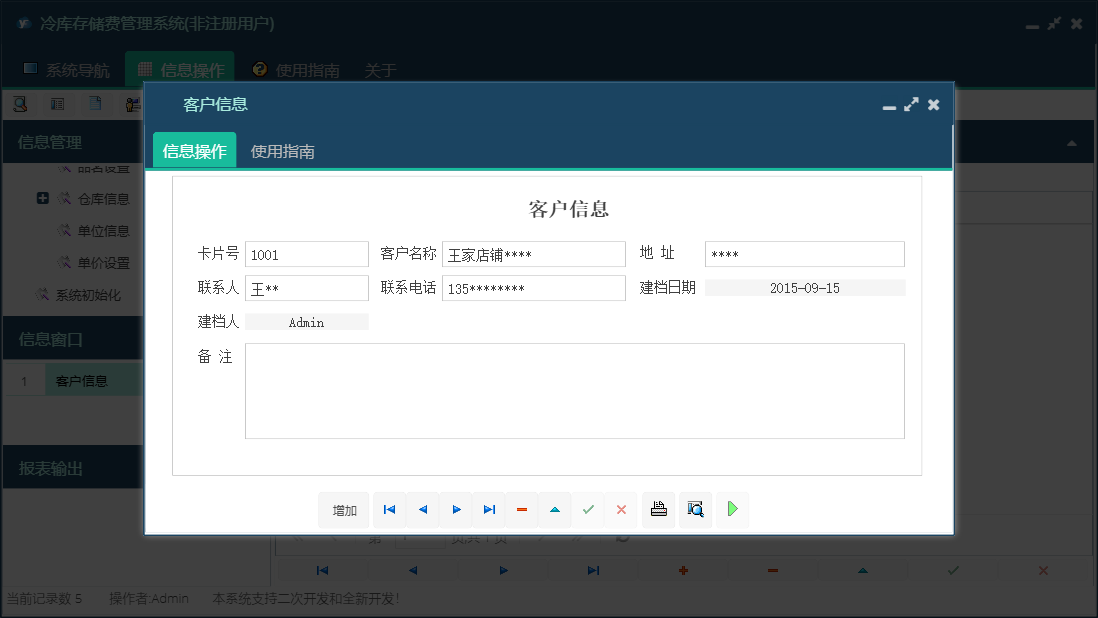Expand the 仓库信息 tree node

[42, 198]
